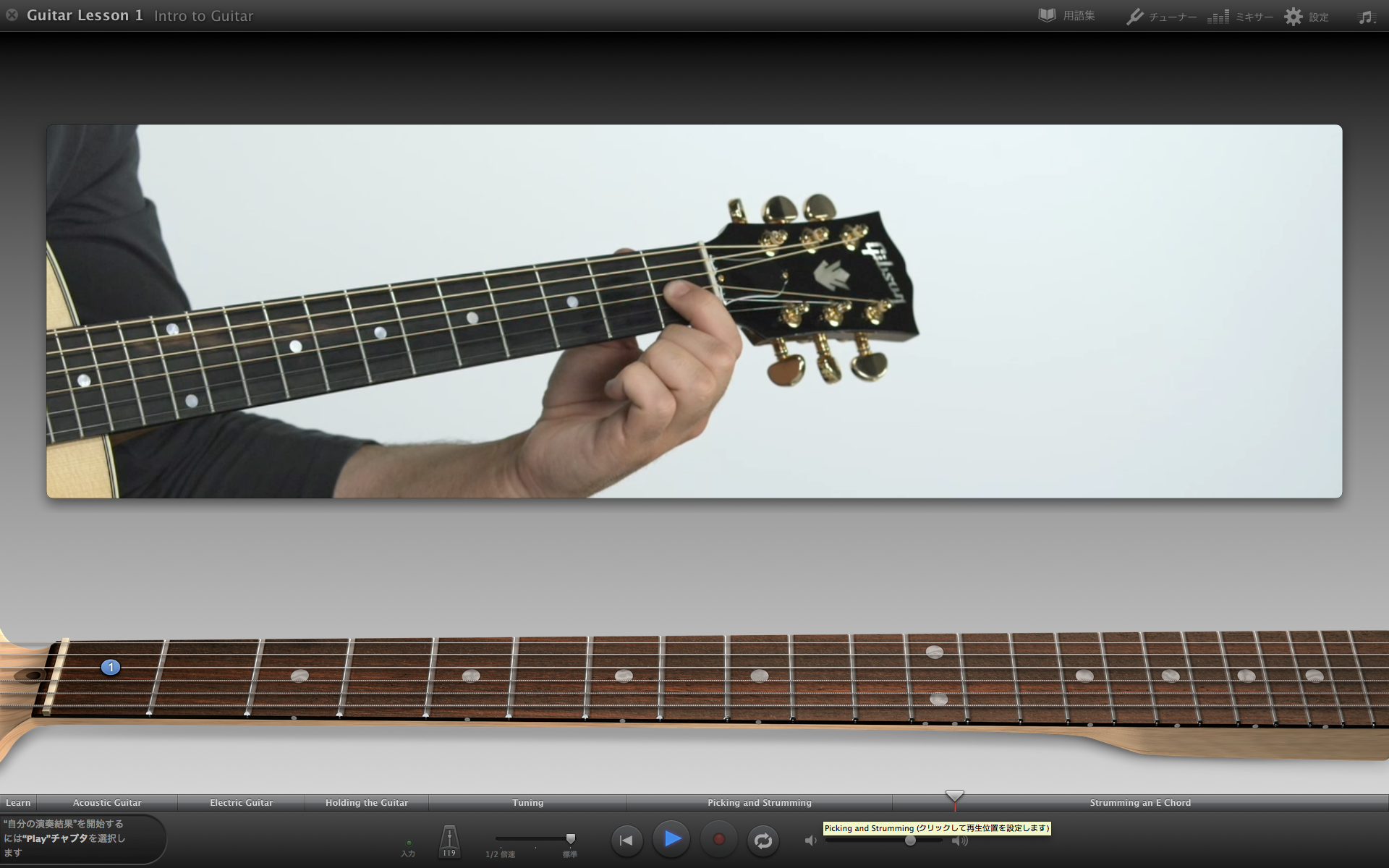Click the blue finger marker 1 on the fretboard

pos(111,667)
